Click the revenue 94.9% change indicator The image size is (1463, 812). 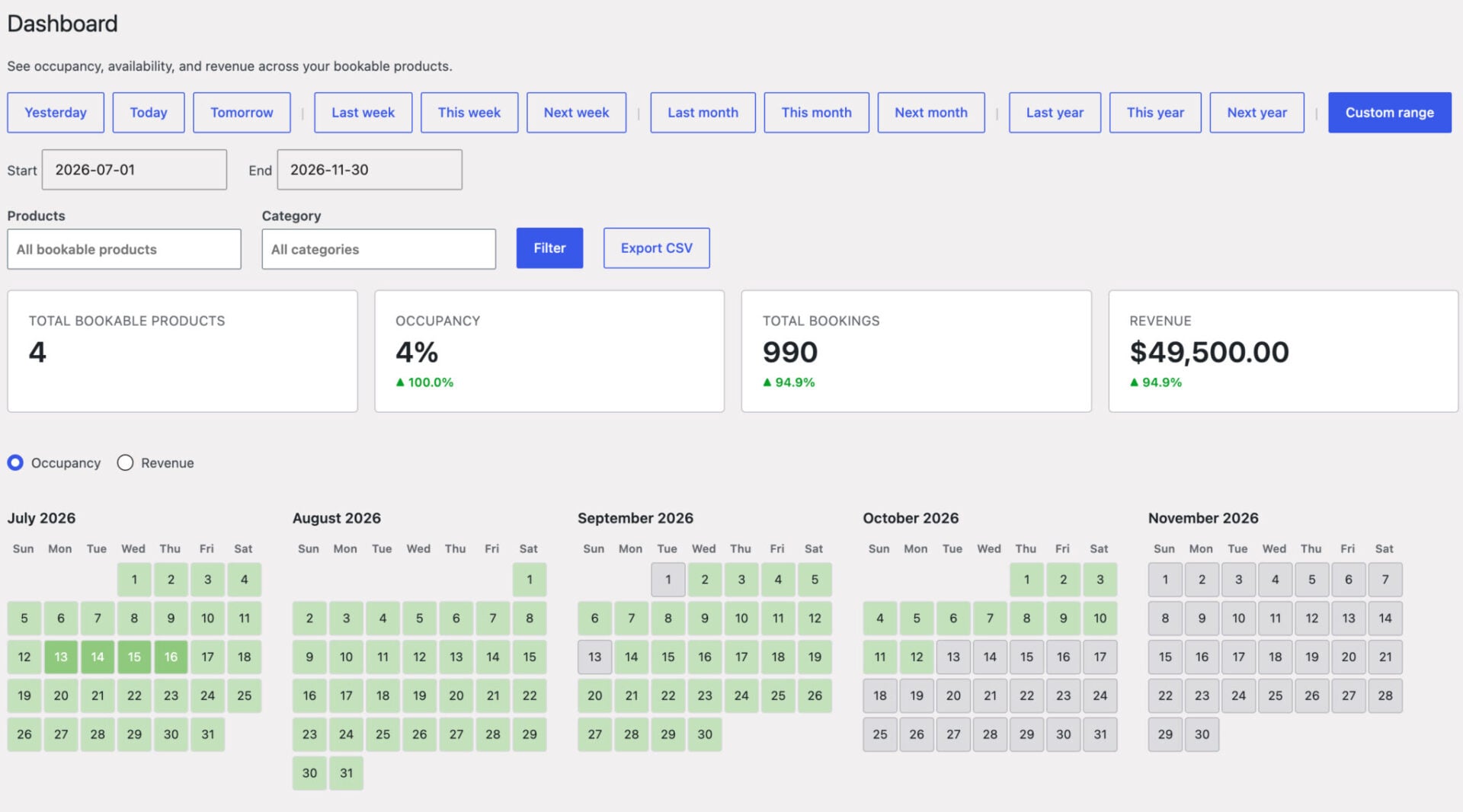1156,382
